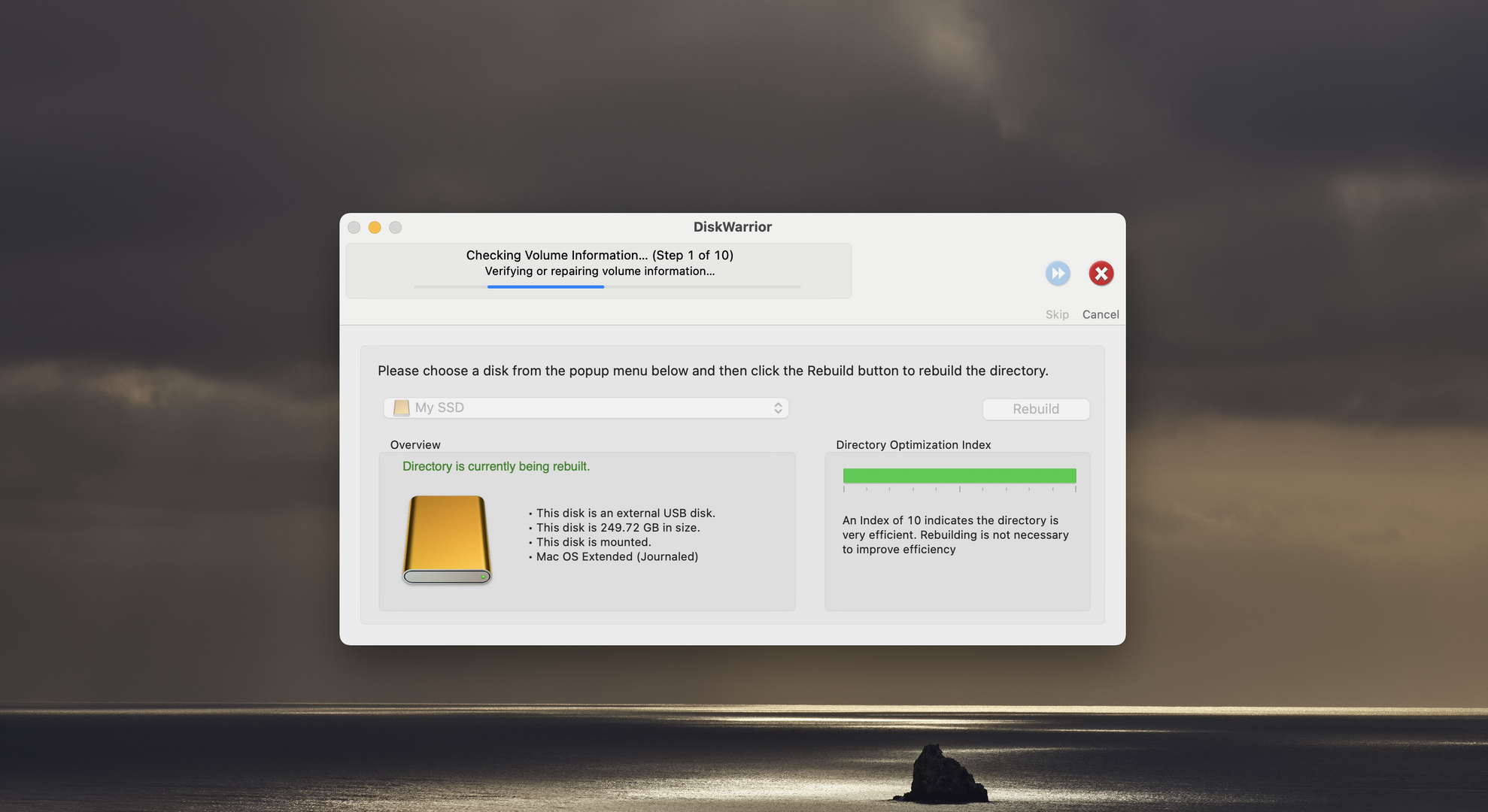Click 'This disk is an external USB disk.'
The image size is (1488, 812).
click(625, 513)
